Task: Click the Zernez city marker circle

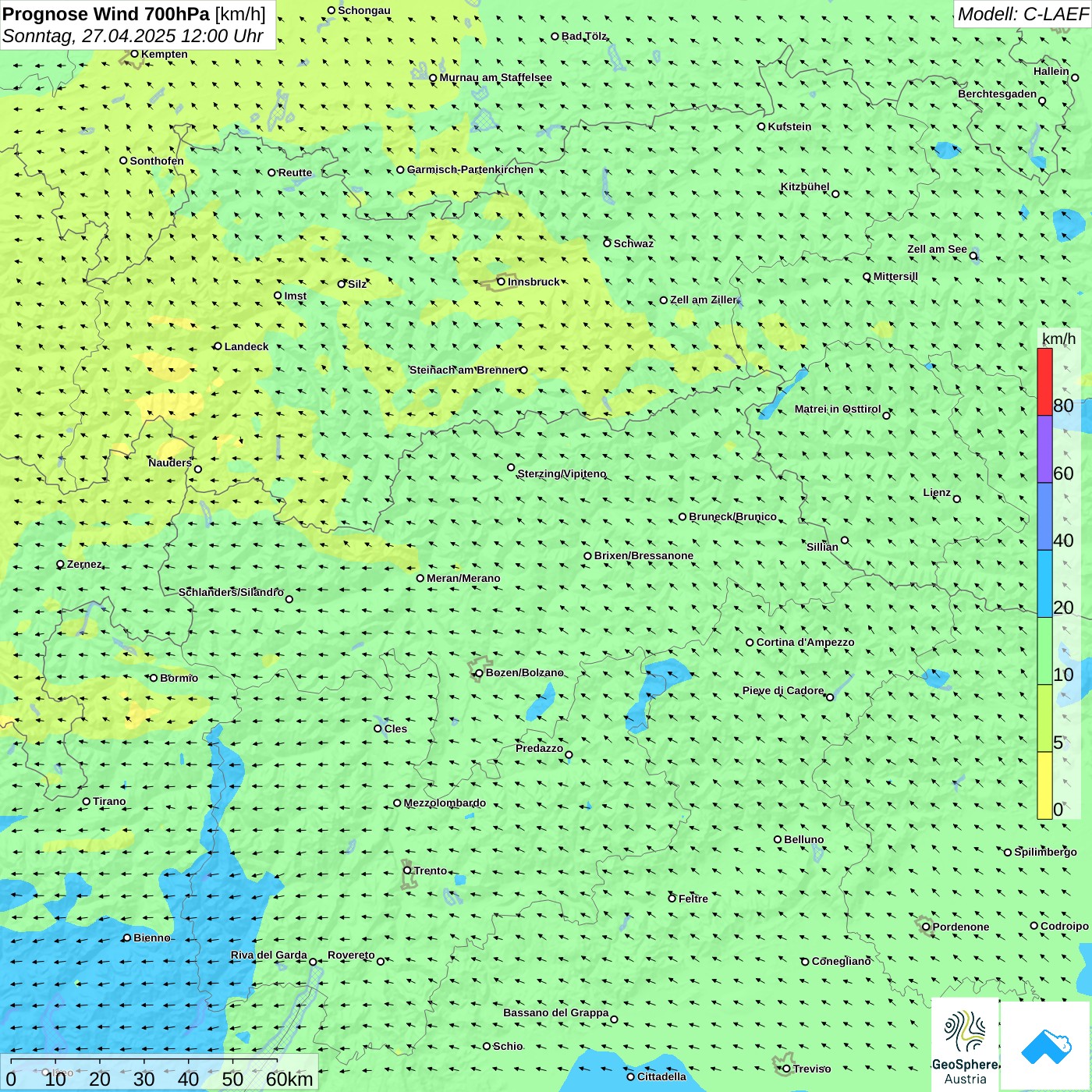Action: (60, 564)
